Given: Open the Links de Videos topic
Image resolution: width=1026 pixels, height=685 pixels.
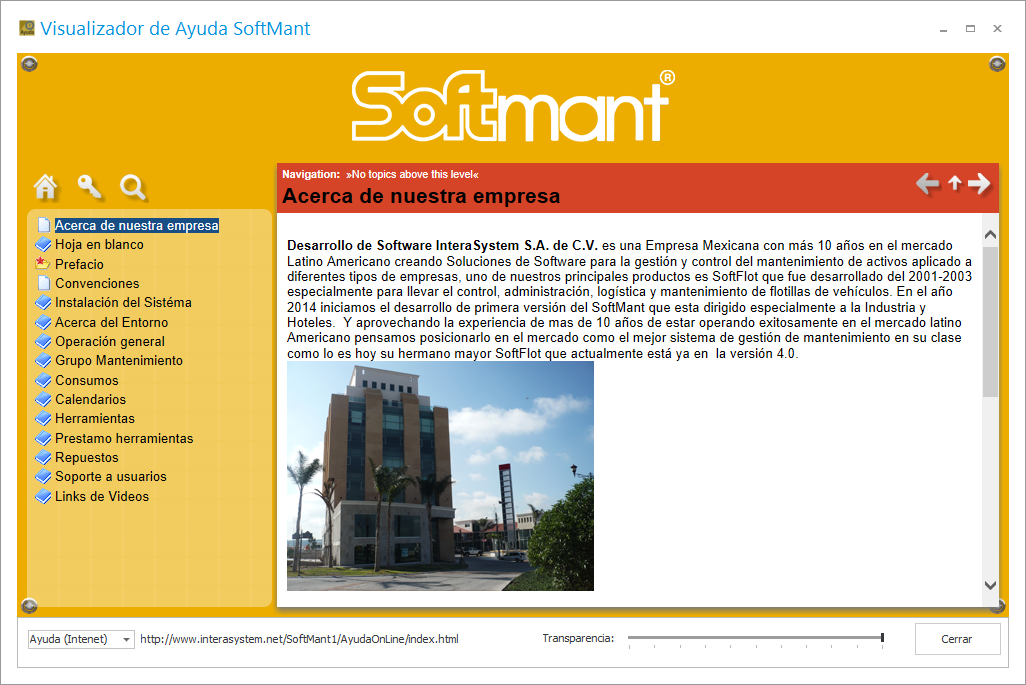Looking at the screenshot, I should [x=101, y=496].
